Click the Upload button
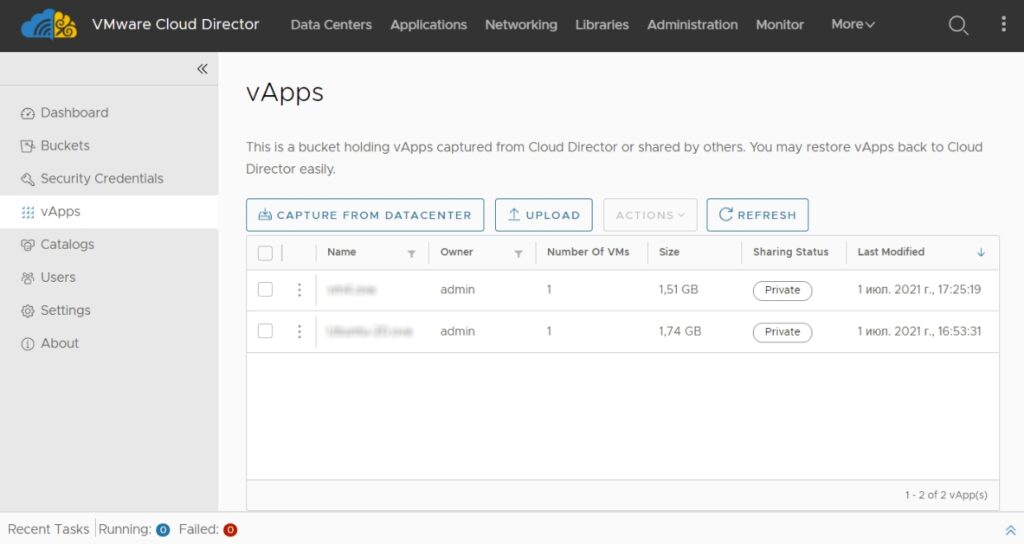Image resolution: width=1024 pixels, height=544 pixels. (543, 215)
